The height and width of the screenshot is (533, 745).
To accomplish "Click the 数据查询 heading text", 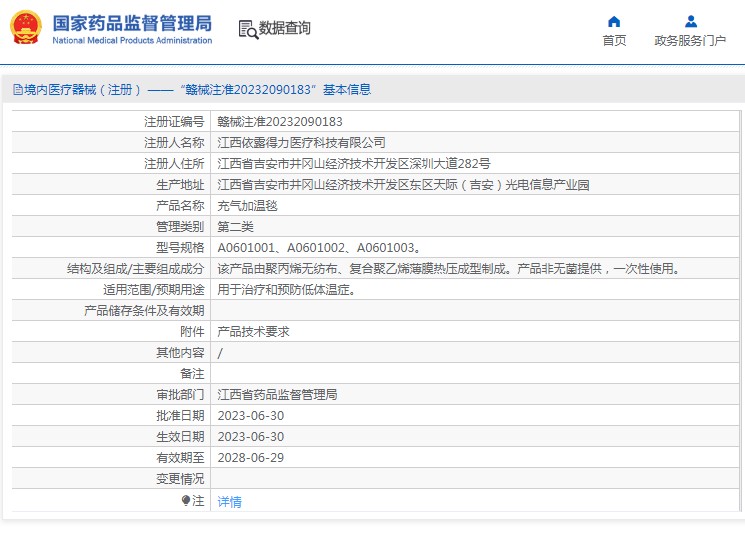I will click(x=285, y=28).
